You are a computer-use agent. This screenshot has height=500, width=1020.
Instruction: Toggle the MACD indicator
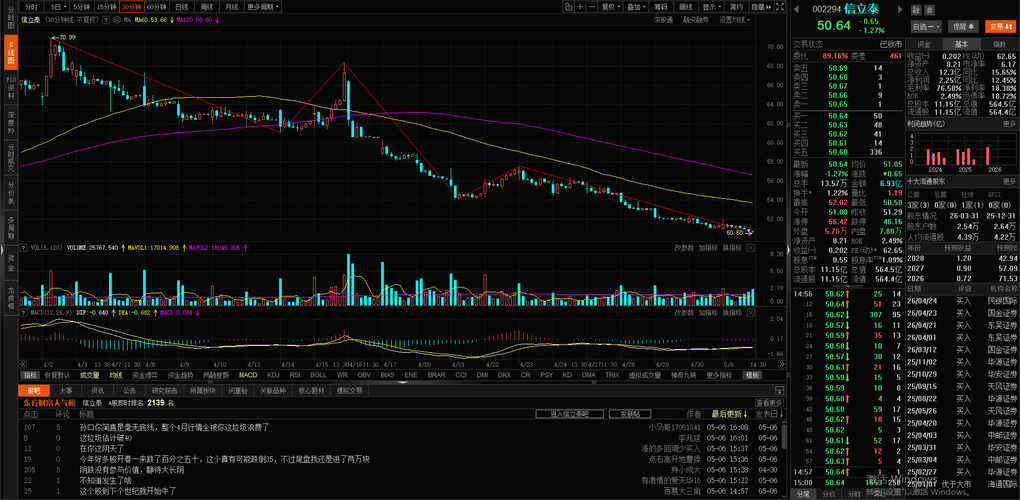coord(248,375)
